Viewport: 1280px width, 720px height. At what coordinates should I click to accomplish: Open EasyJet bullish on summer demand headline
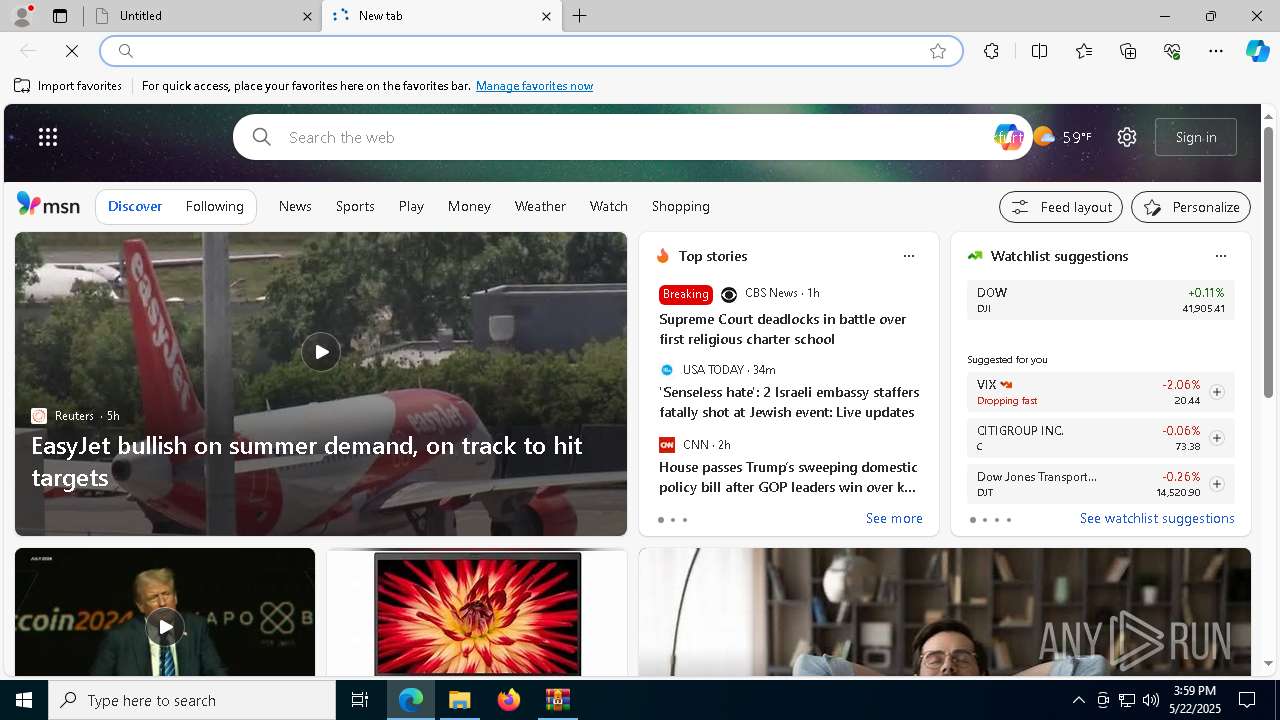pyautogui.click(x=306, y=461)
